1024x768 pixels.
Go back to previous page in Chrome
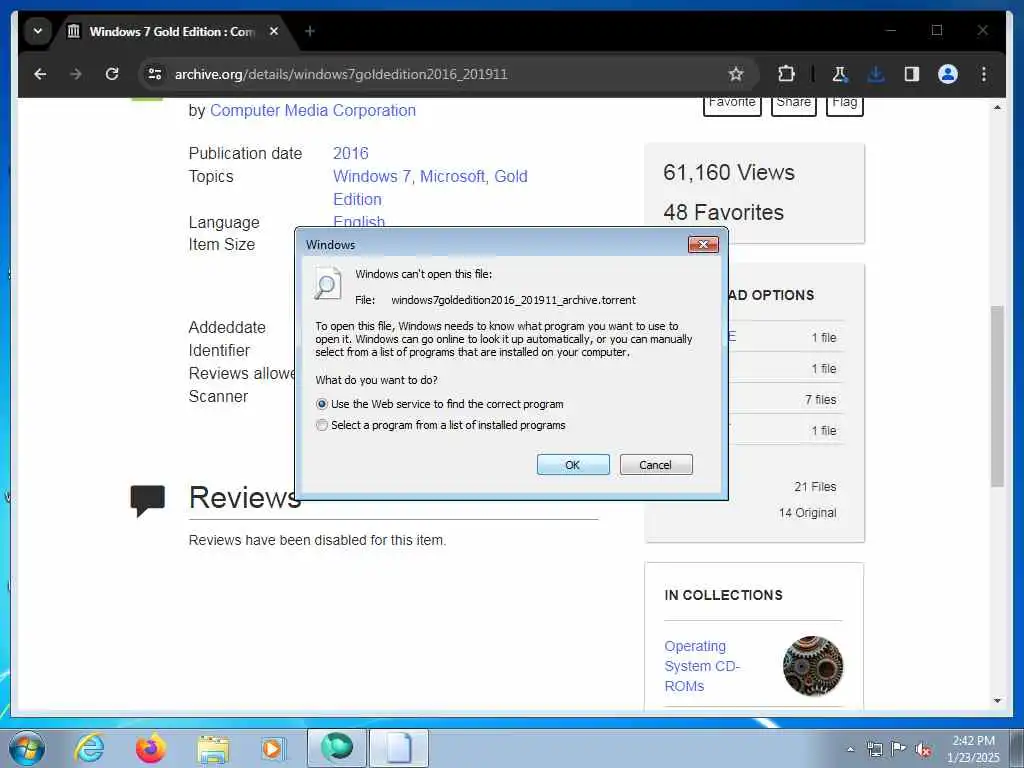(40, 74)
